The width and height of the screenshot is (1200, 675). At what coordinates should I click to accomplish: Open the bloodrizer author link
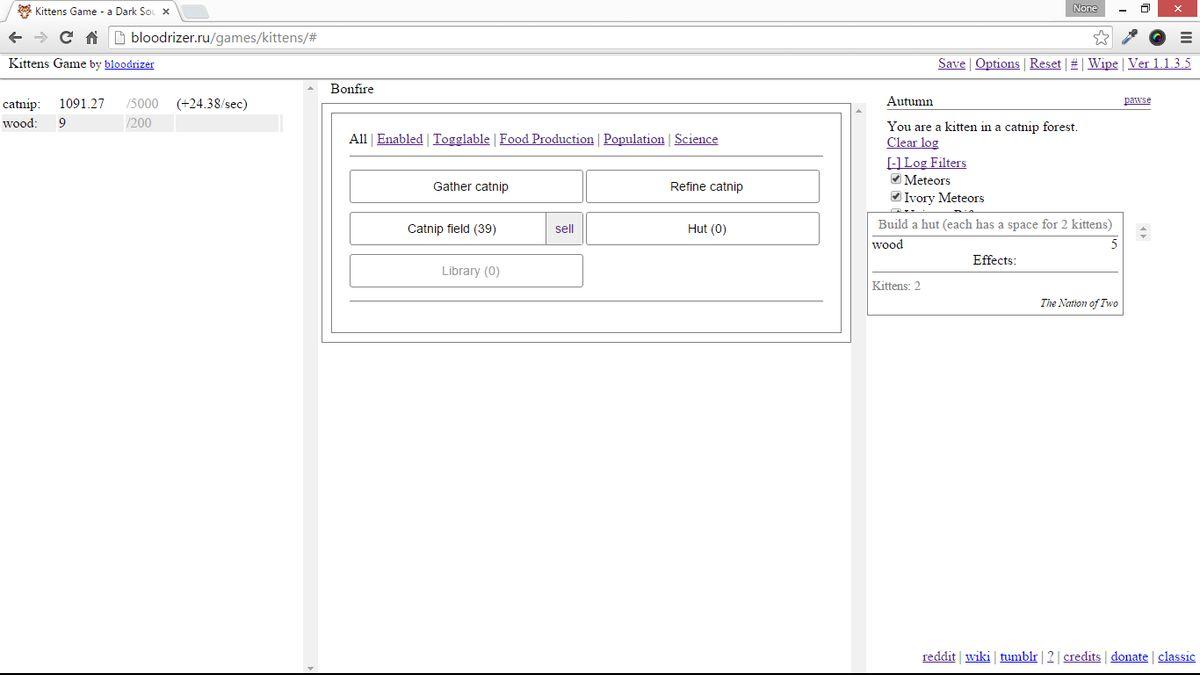[129, 64]
